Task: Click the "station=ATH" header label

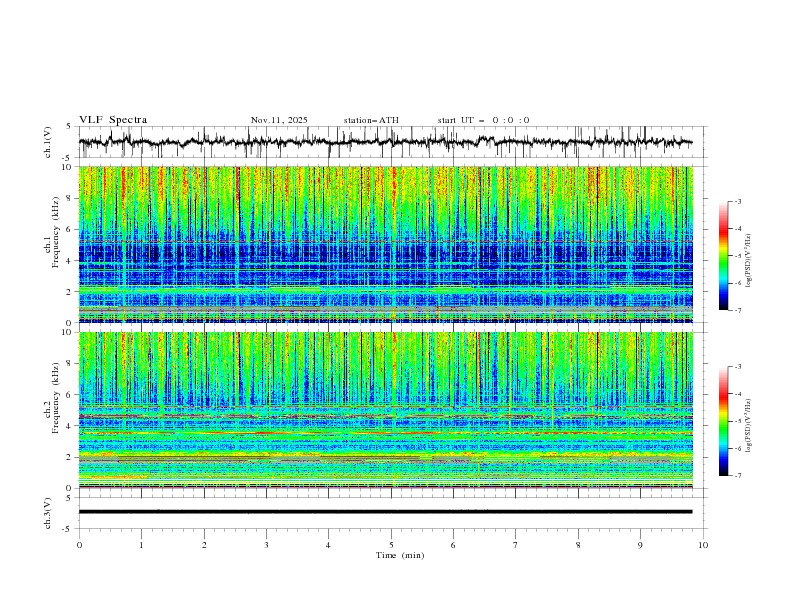Action: (x=371, y=120)
